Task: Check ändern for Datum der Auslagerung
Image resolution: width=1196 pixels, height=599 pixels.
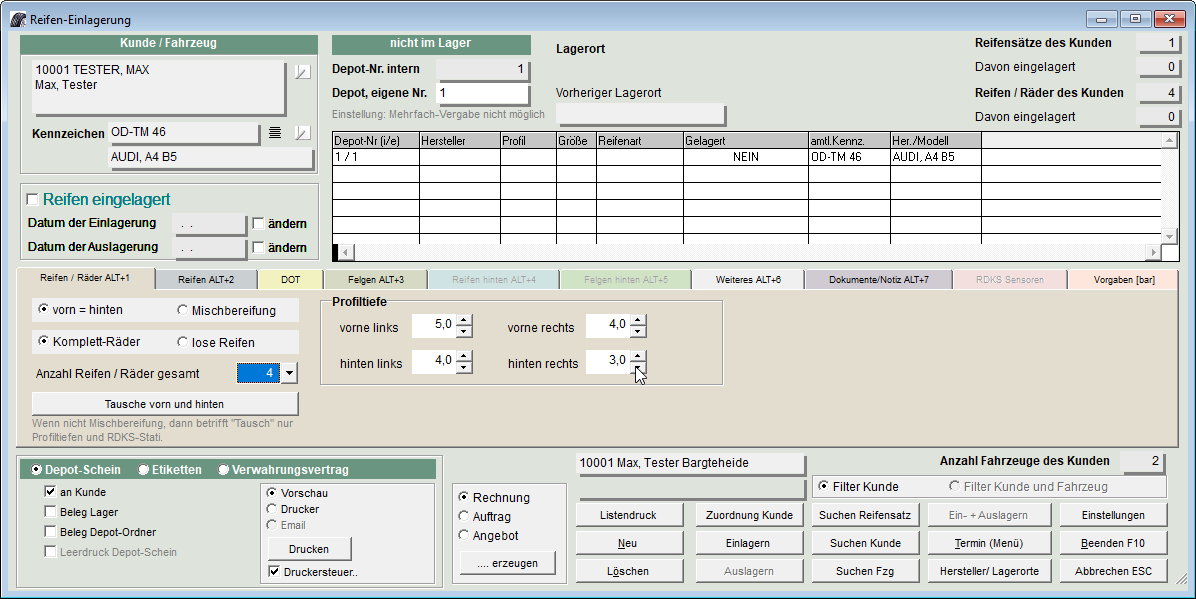Action: click(258, 247)
